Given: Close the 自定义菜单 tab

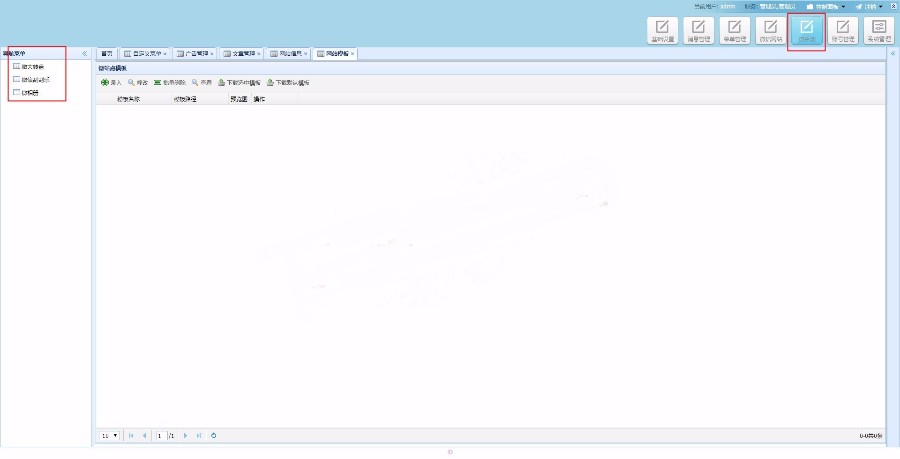Looking at the screenshot, I should pyautogui.click(x=165, y=54).
